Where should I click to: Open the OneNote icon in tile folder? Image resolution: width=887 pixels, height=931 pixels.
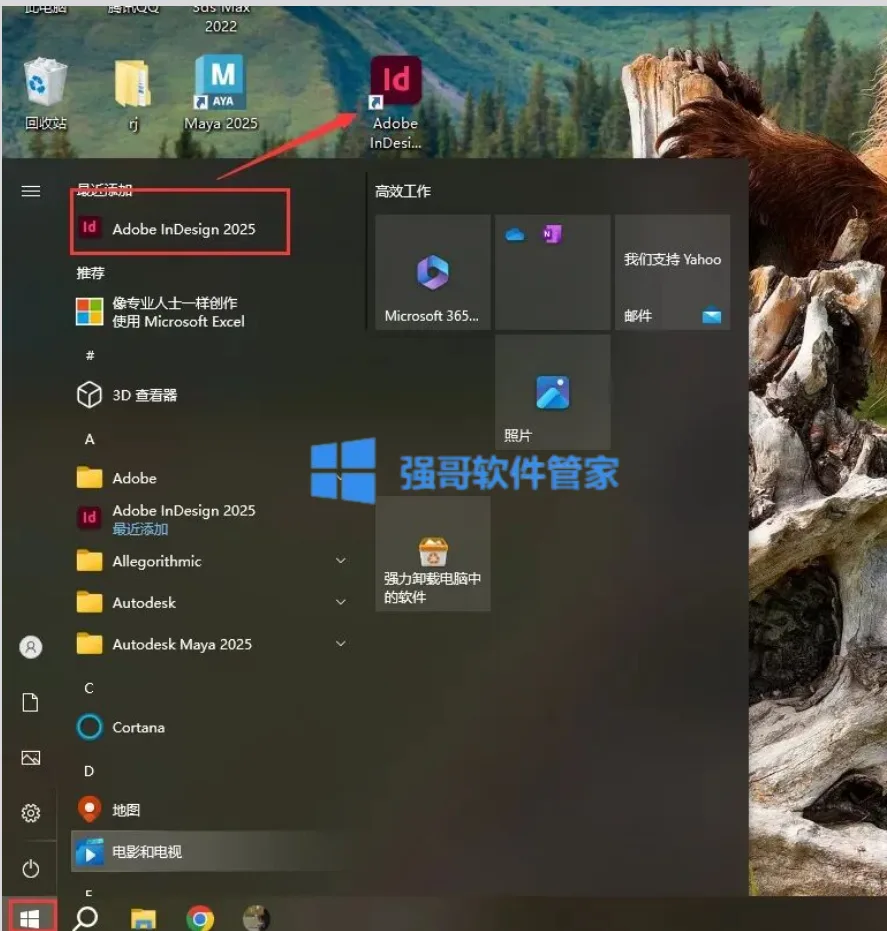coord(552,234)
